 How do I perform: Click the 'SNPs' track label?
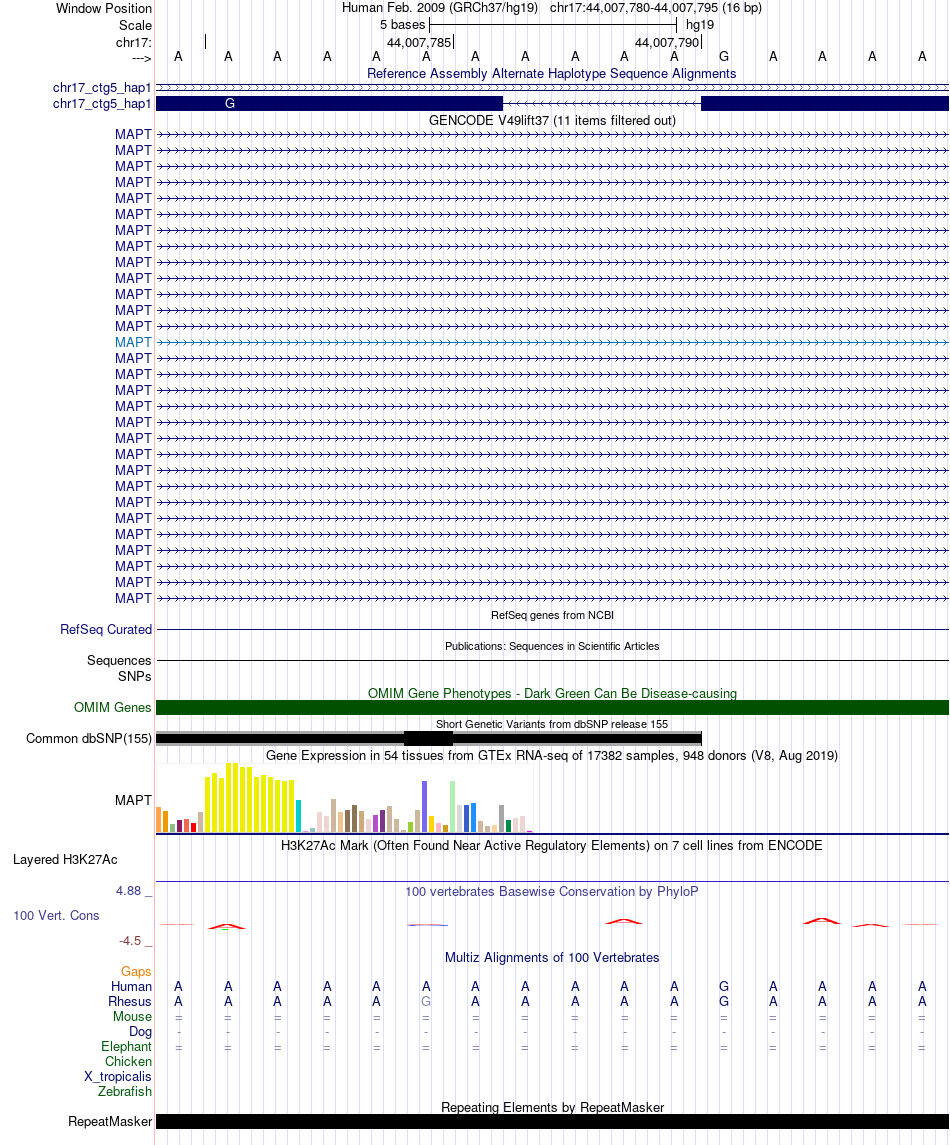(134, 676)
